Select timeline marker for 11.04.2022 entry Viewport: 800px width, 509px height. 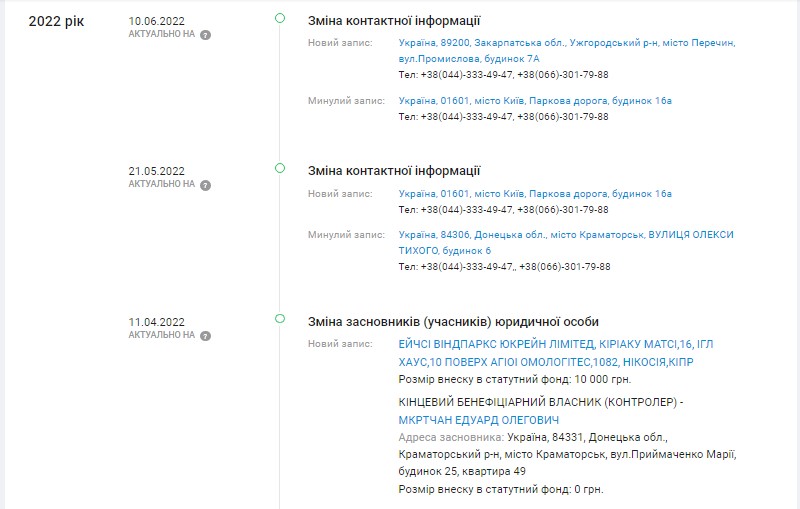pos(280,320)
